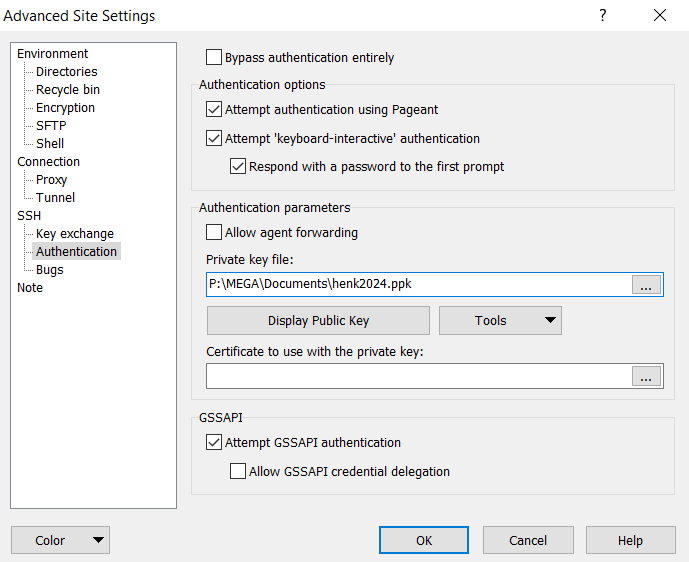Image resolution: width=689 pixels, height=562 pixels.
Task: Open the Tools dropdown menu
Action: 500,321
